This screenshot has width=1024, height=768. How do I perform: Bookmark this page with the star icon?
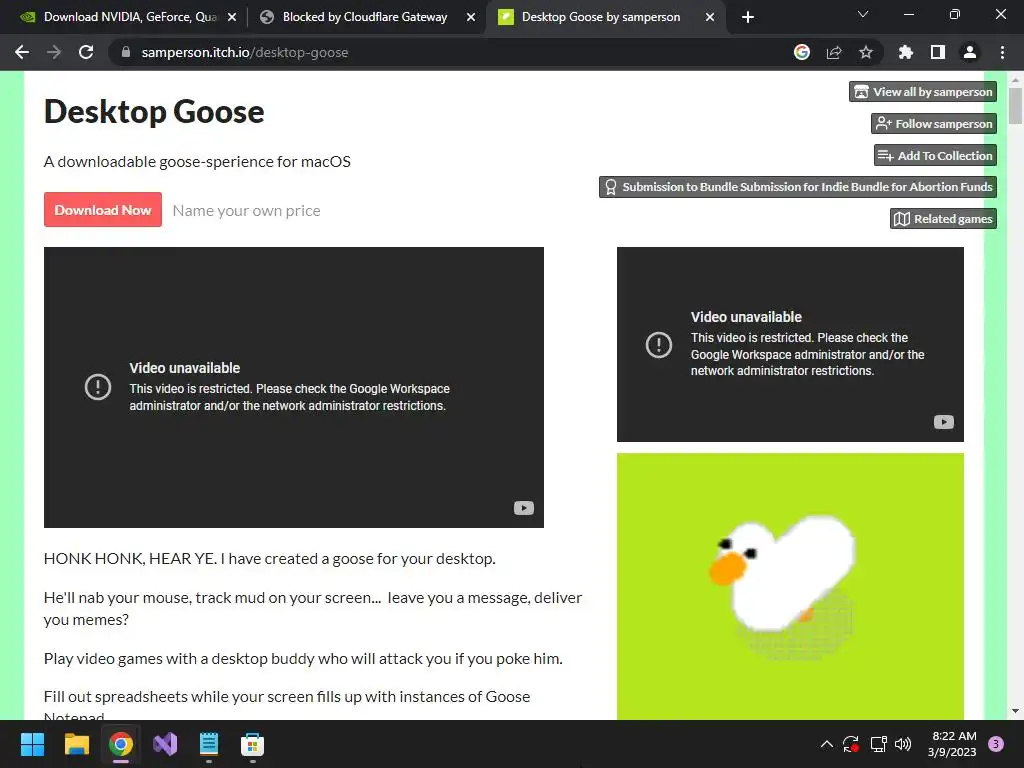click(x=866, y=52)
